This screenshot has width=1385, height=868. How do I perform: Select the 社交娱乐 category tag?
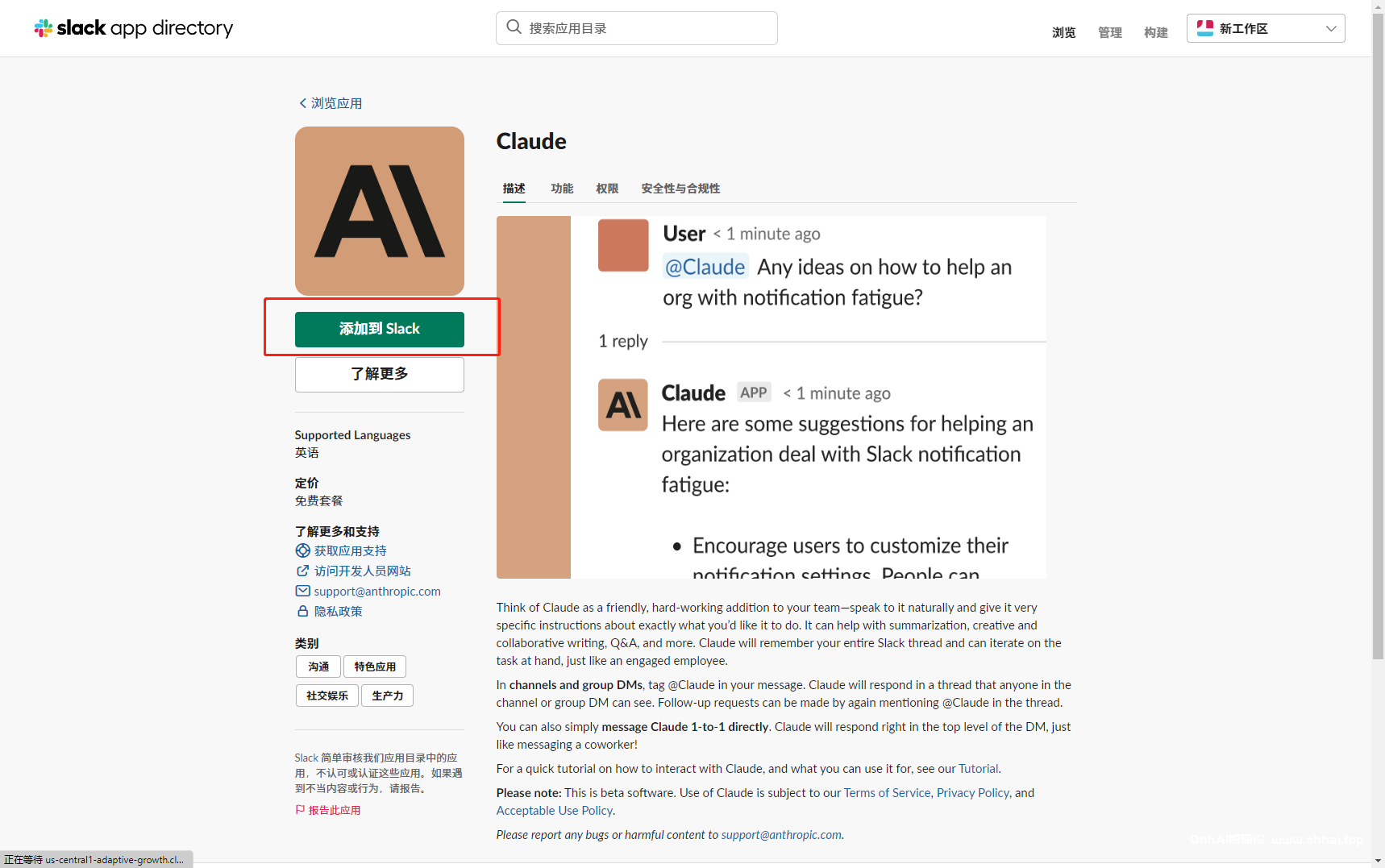click(x=326, y=696)
